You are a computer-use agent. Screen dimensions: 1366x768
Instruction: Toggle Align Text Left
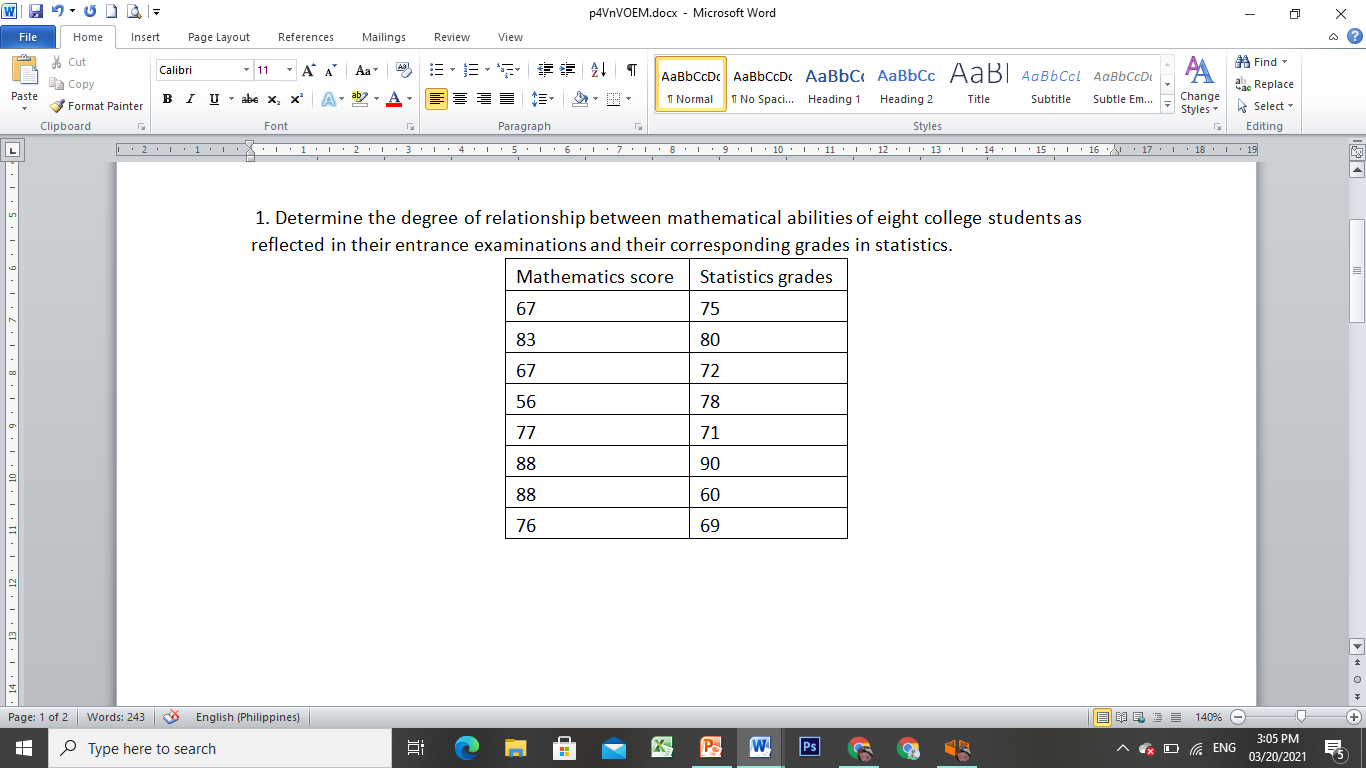(x=437, y=99)
